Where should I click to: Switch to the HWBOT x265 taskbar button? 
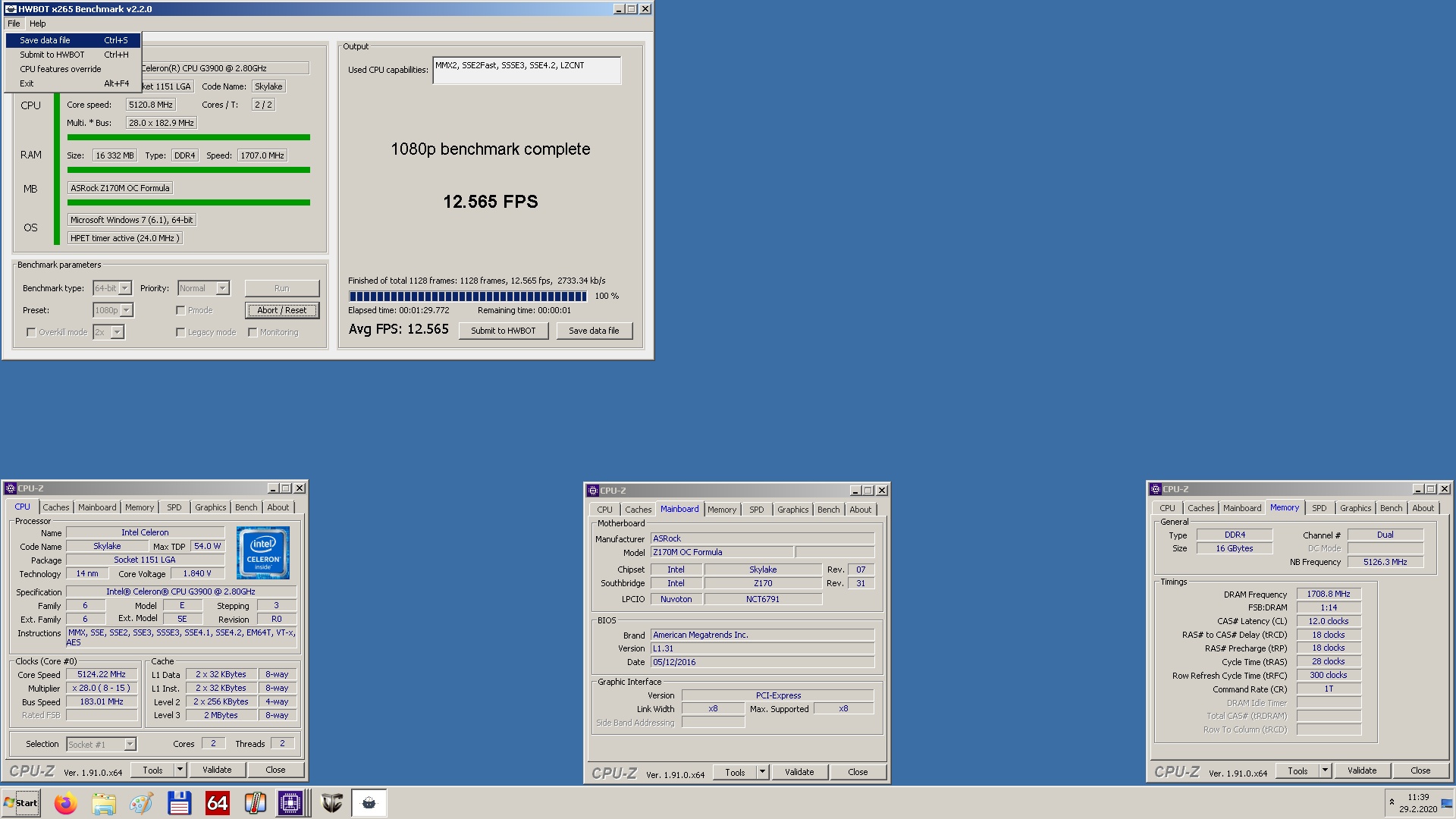[369, 803]
